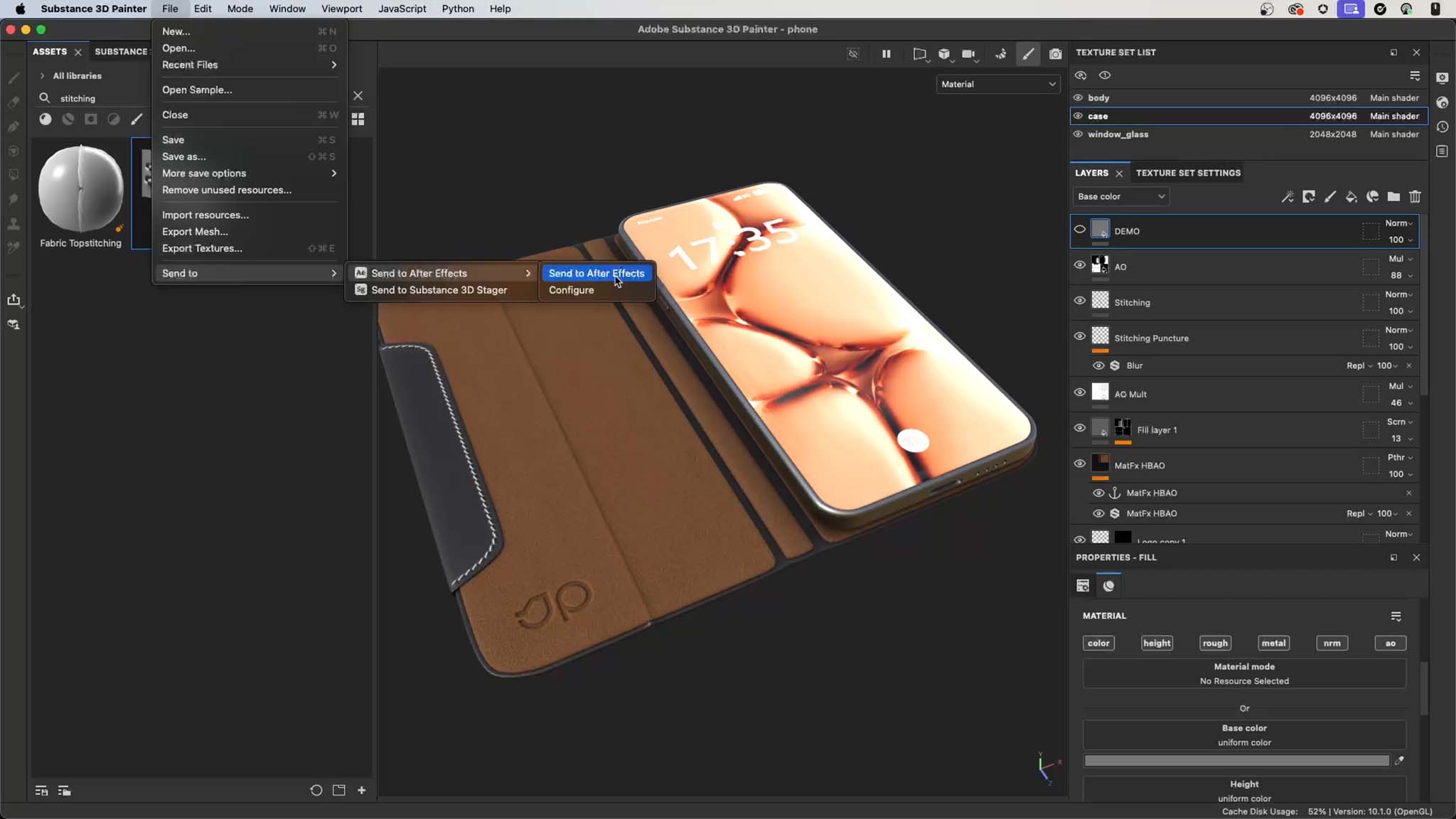Select Send to After Effects option
The image size is (1456, 819).
(x=596, y=273)
